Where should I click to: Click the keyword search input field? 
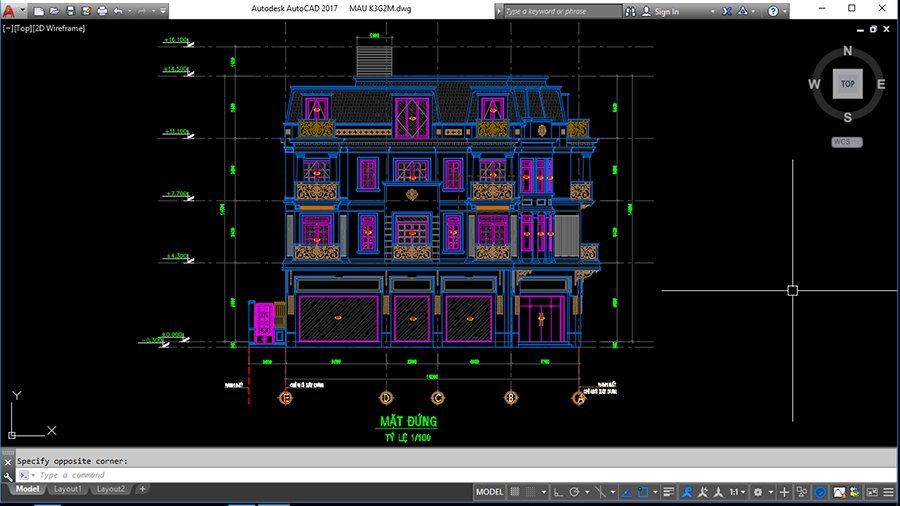tap(562, 11)
